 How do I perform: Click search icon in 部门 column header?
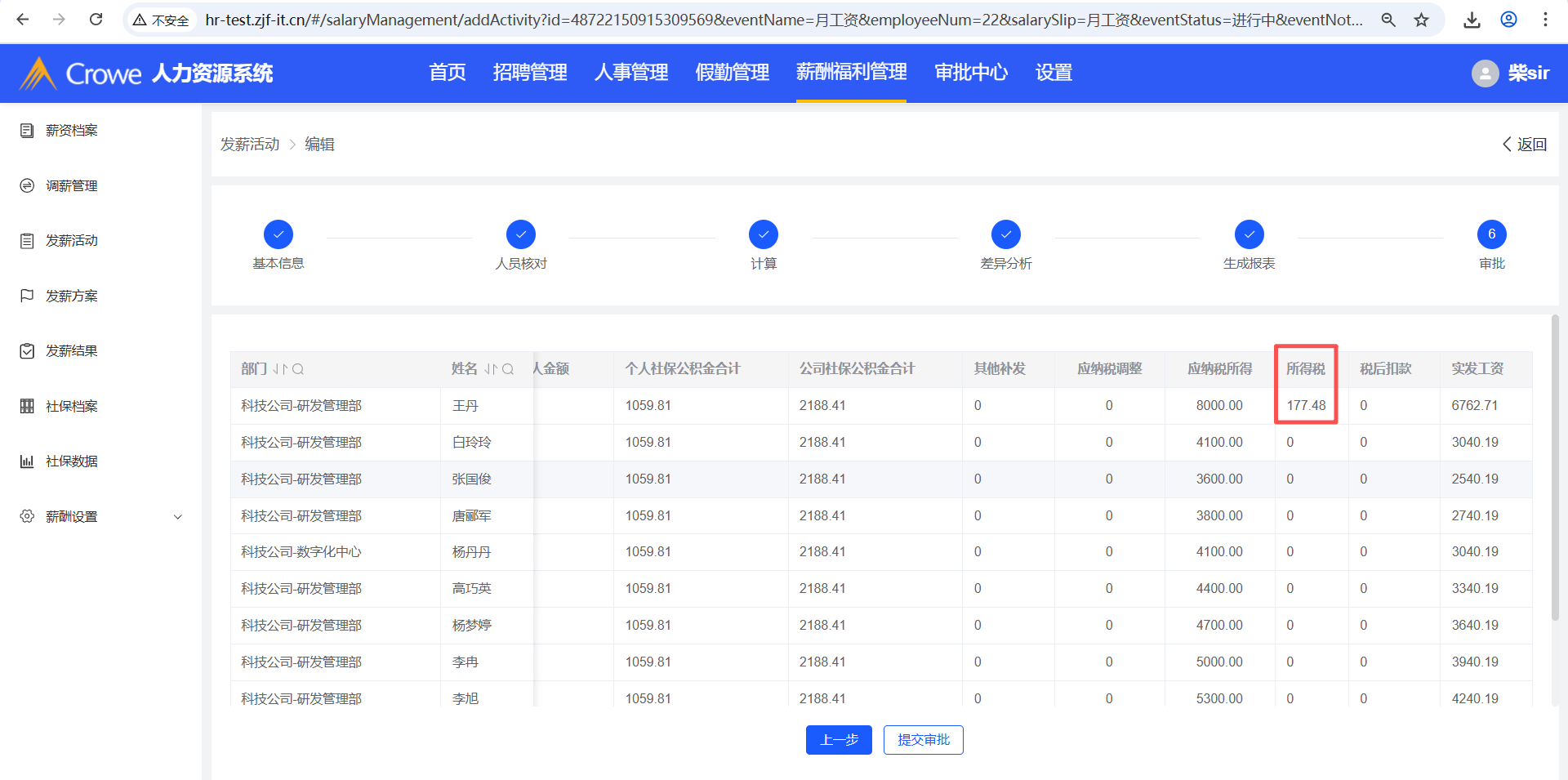tap(298, 369)
